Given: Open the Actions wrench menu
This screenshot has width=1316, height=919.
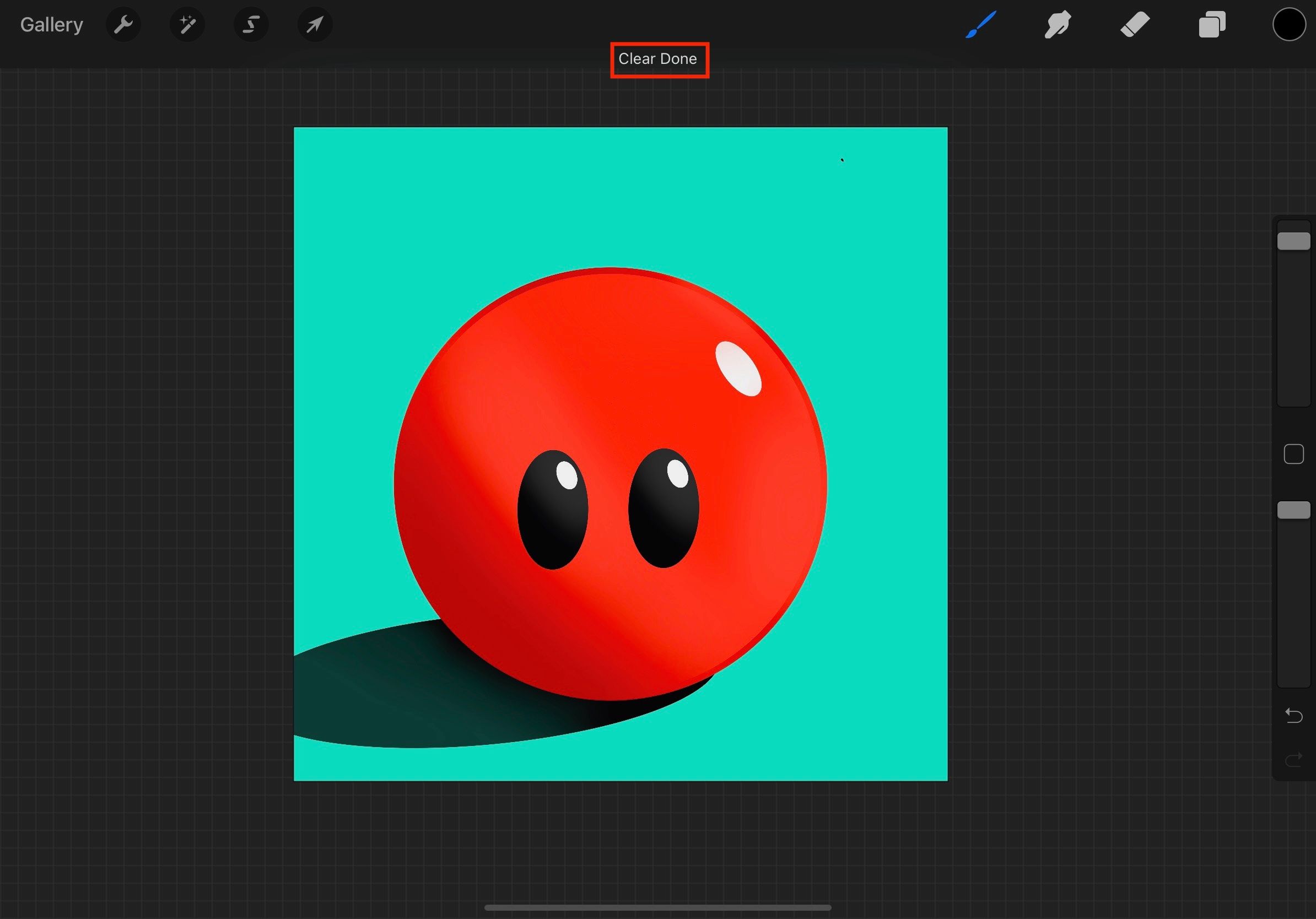Looking at the screenshot, I should (123, 25).
